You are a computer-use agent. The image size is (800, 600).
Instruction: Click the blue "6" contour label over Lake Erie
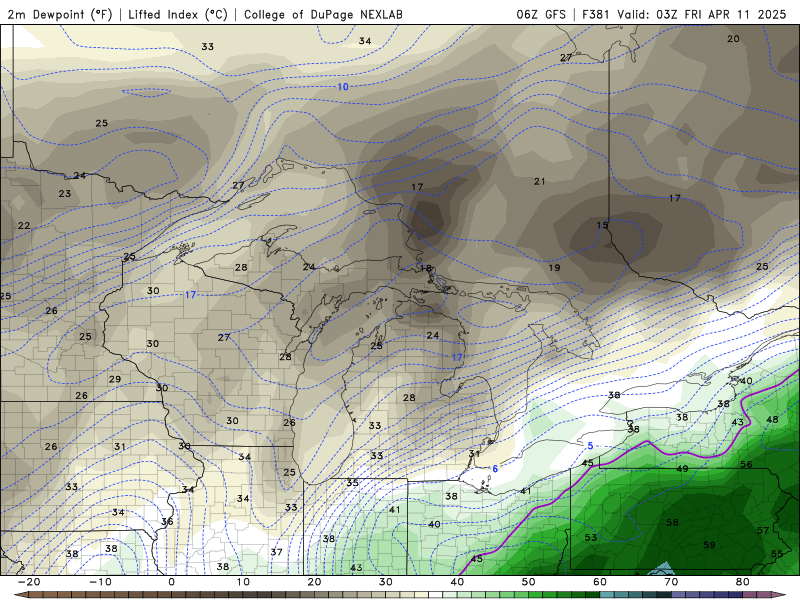click(x=495, y=469)
